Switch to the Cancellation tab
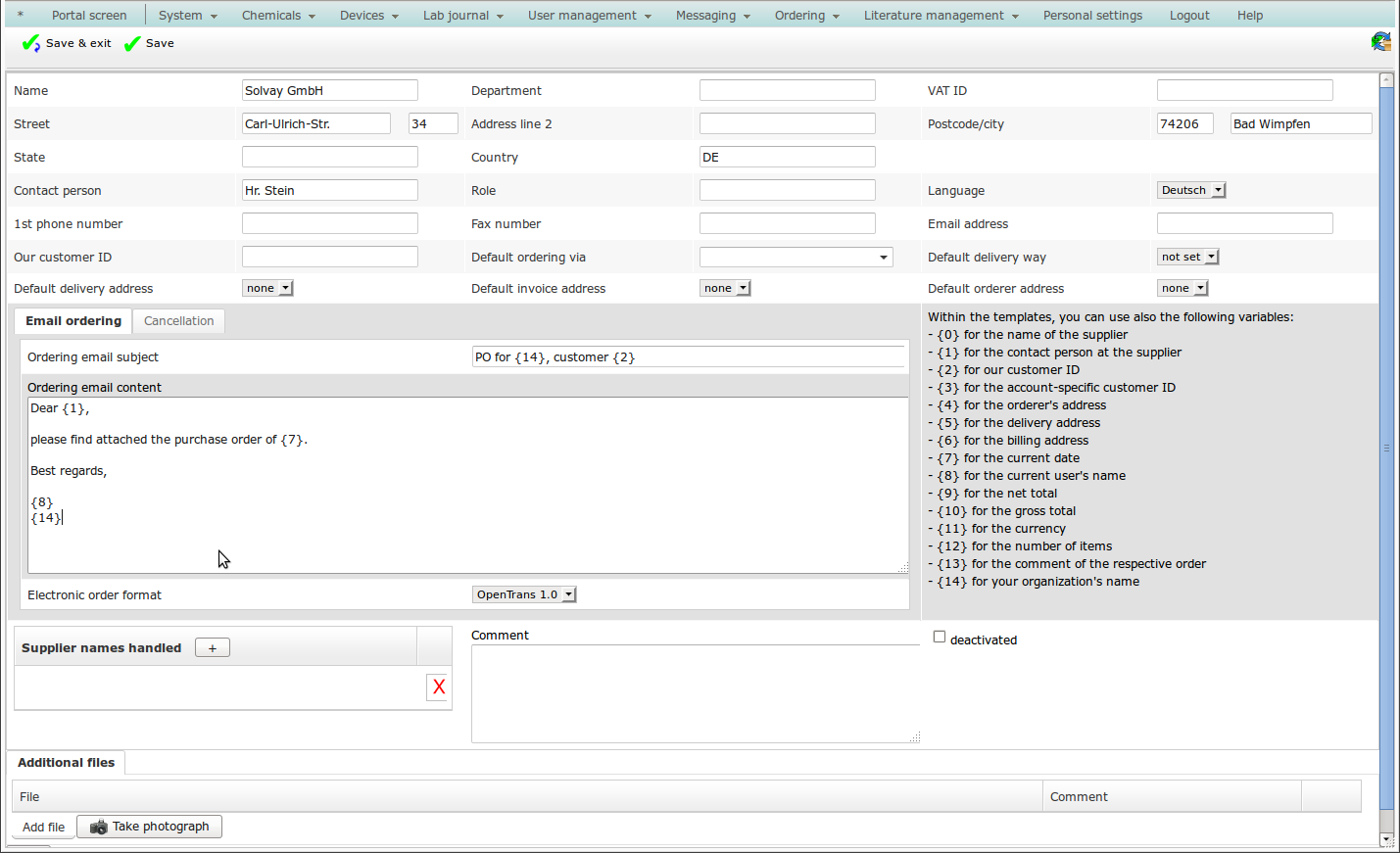This screenshot has height=853, width=1400. coord(178,321)
